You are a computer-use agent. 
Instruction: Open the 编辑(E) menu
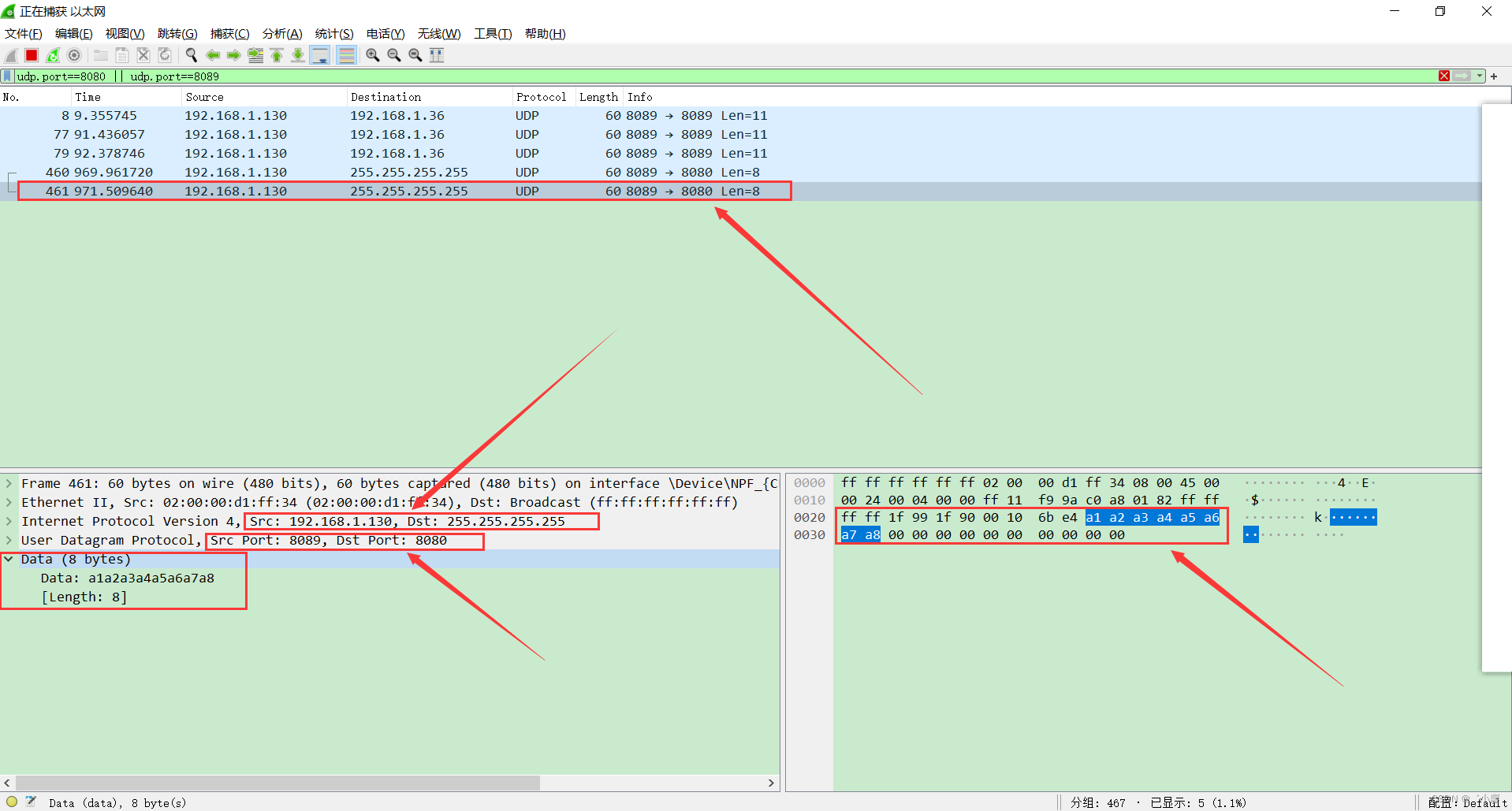(x=74, y=34)
